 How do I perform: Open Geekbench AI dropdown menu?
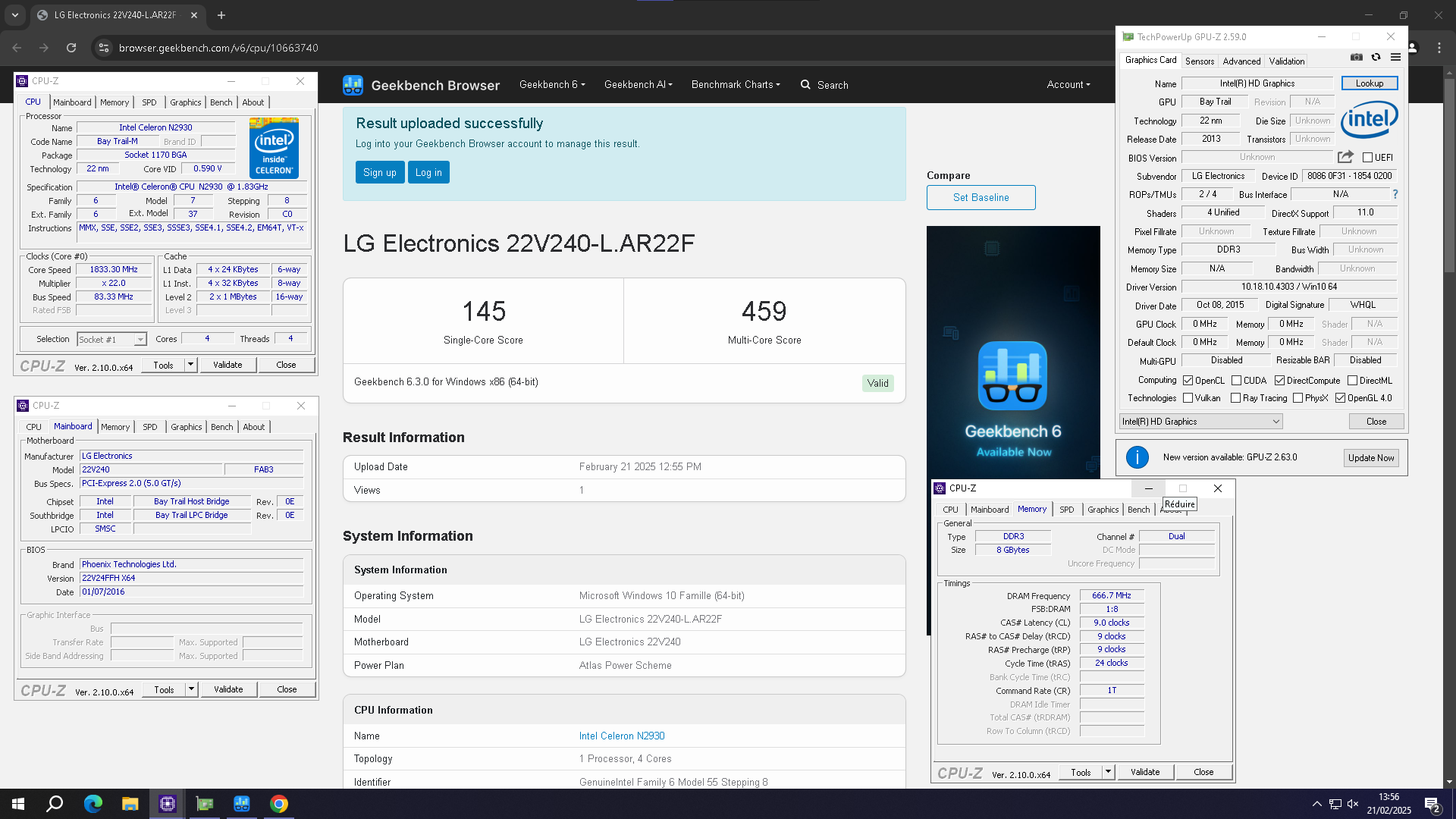pos(639,85)
